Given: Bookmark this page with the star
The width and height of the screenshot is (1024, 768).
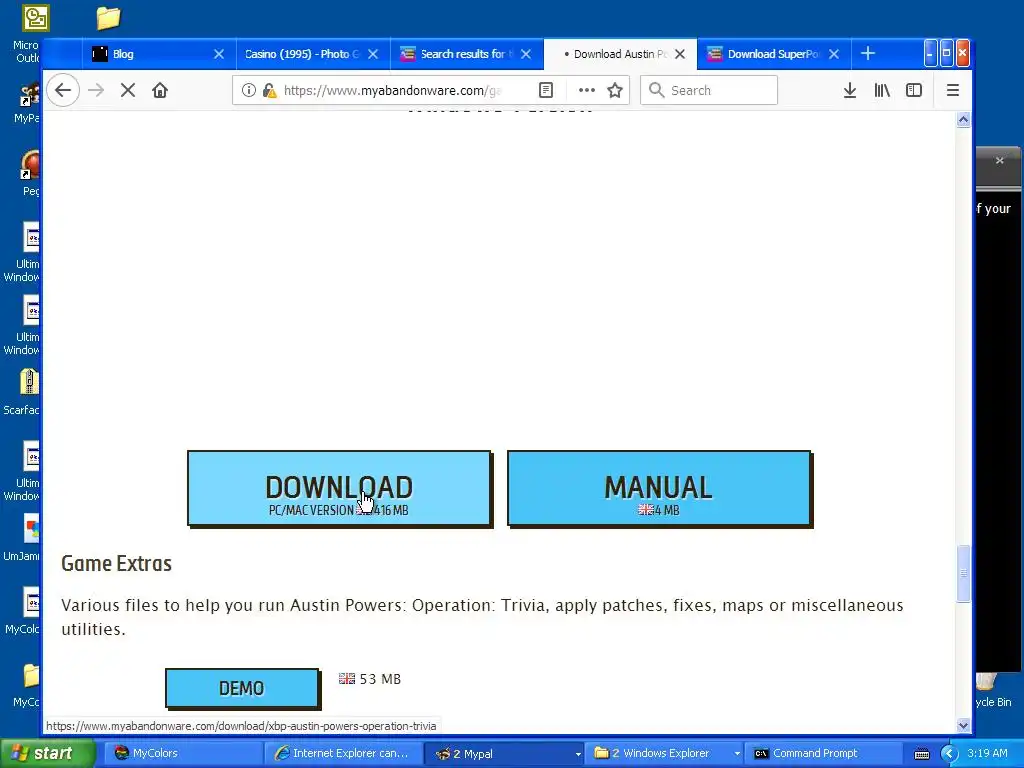Looking at the screenshot, I should pos(615,90).
